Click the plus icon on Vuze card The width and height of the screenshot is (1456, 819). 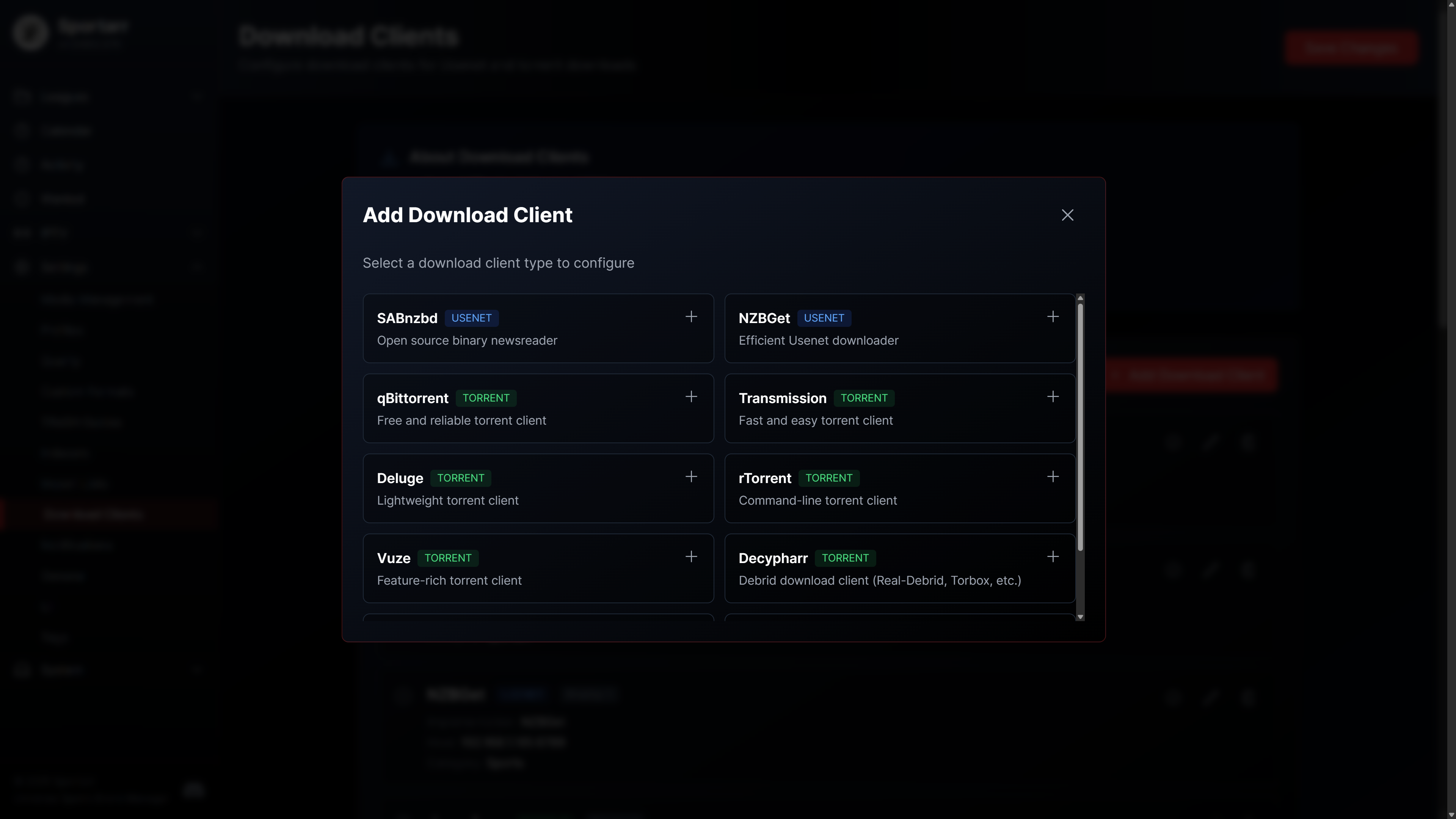pos(691,557)
